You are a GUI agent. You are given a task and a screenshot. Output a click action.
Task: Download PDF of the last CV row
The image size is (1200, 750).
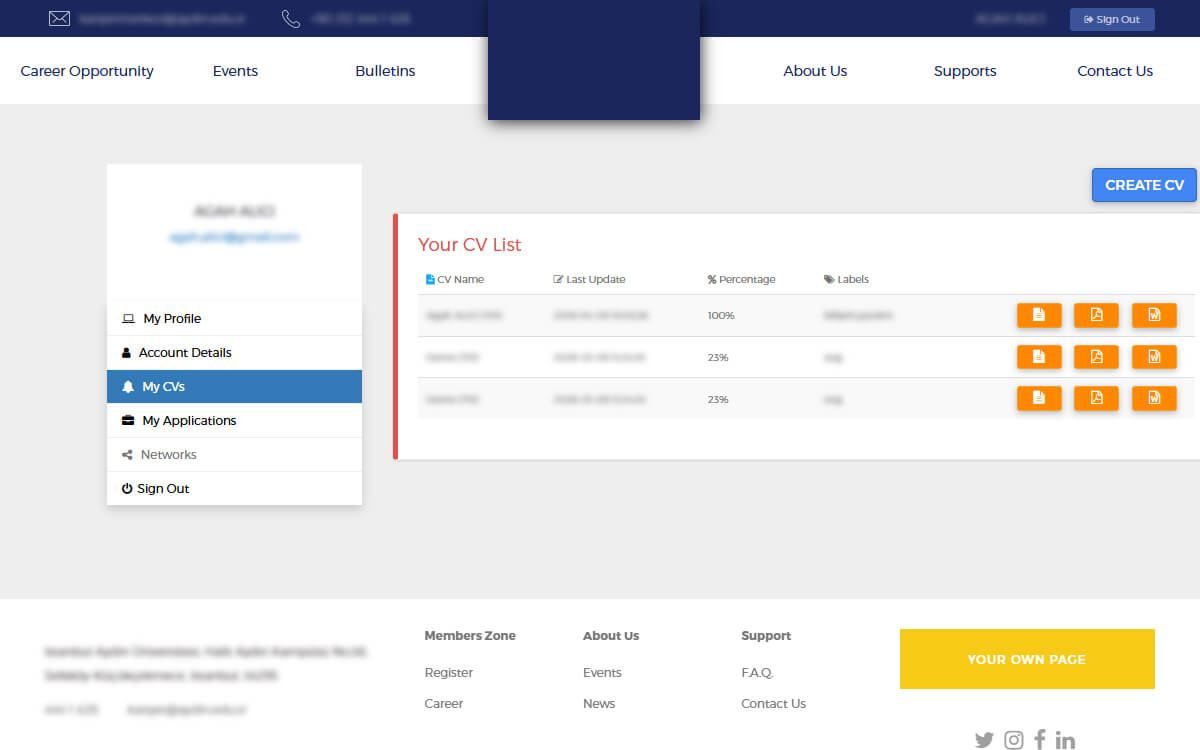pyautogui.click(x=1096, y=398)
